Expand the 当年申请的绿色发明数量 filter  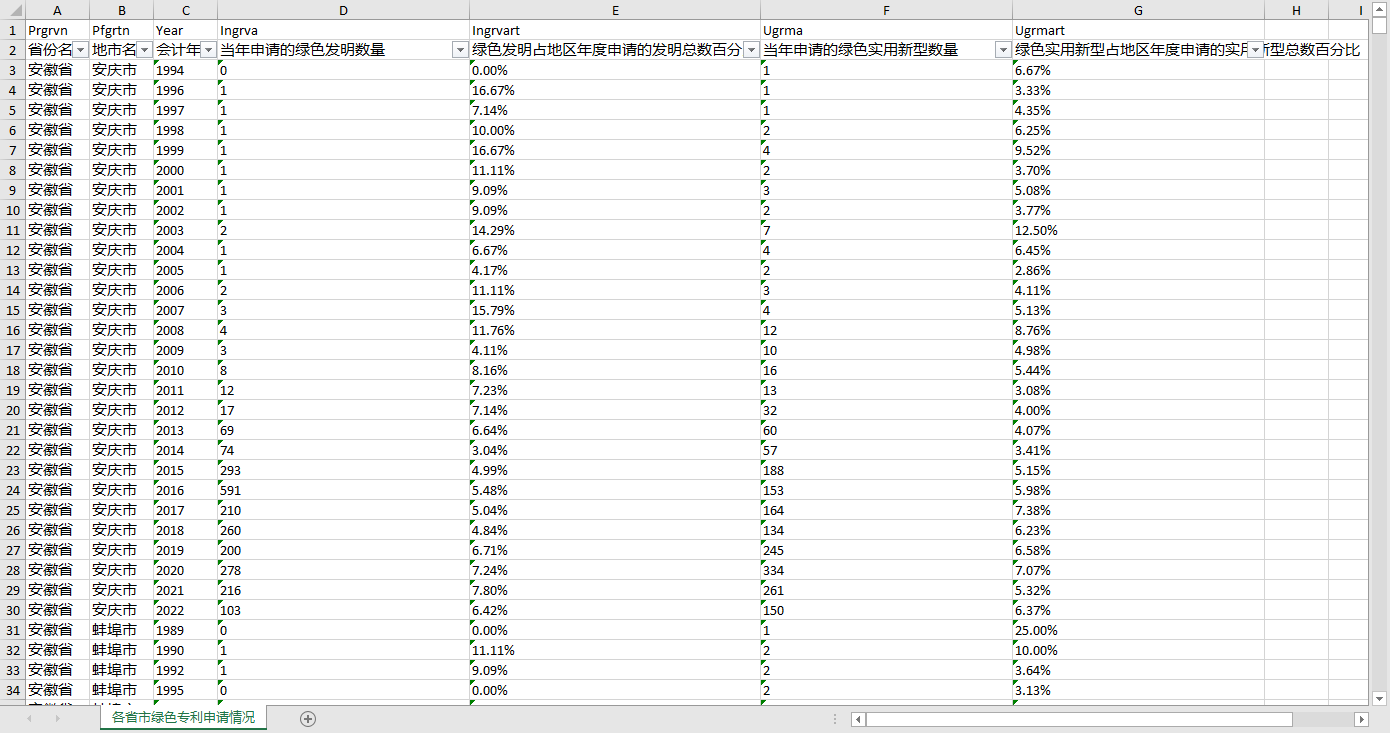tap(461, 50)
